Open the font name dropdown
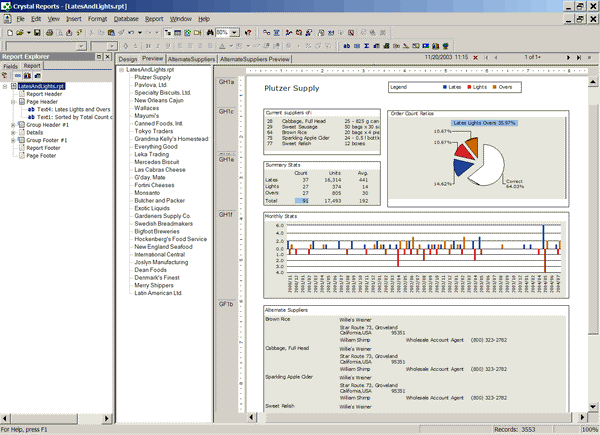 tap(81, 46)
